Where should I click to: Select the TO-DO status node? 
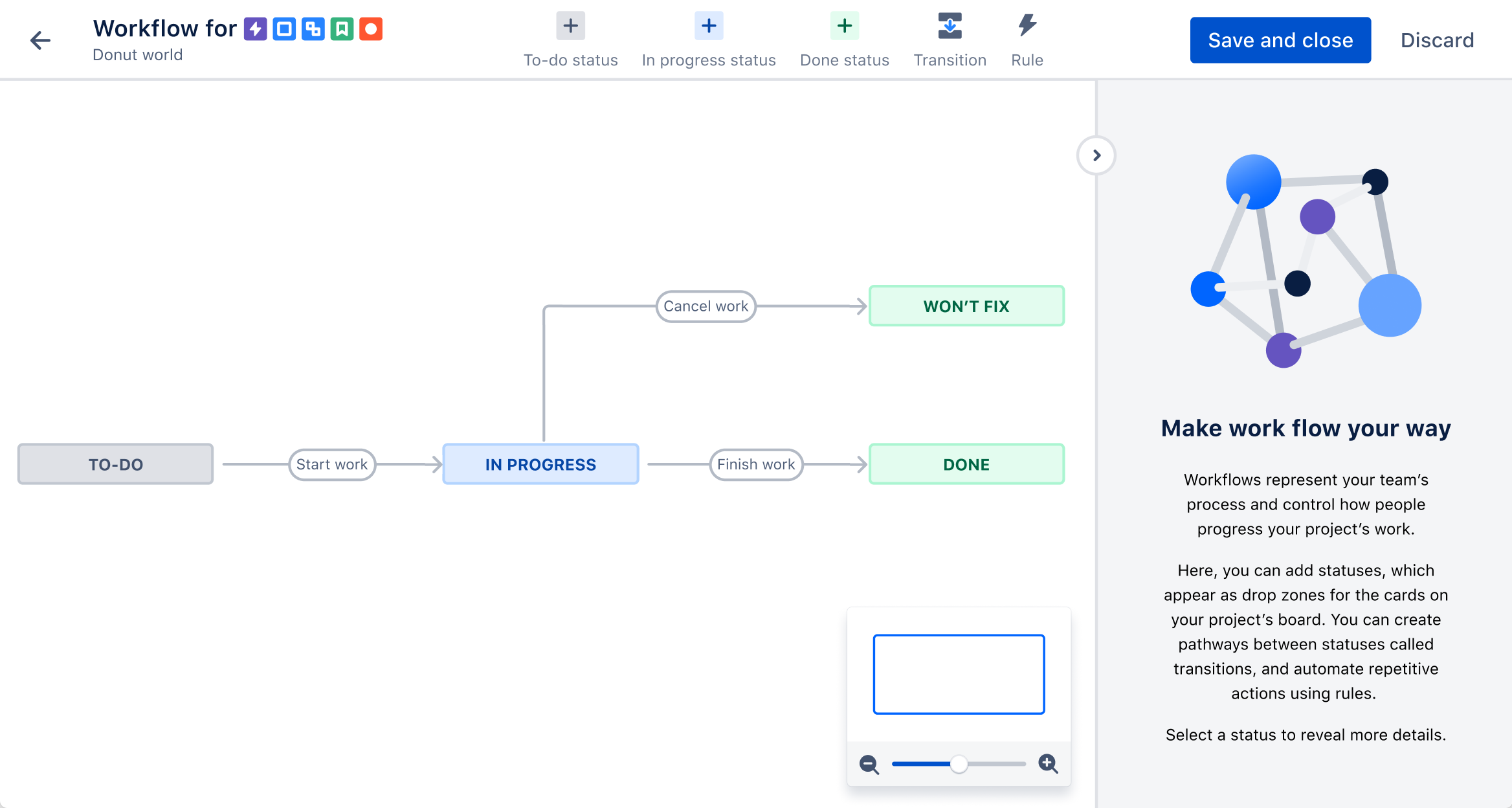click(x=115, y=464)
